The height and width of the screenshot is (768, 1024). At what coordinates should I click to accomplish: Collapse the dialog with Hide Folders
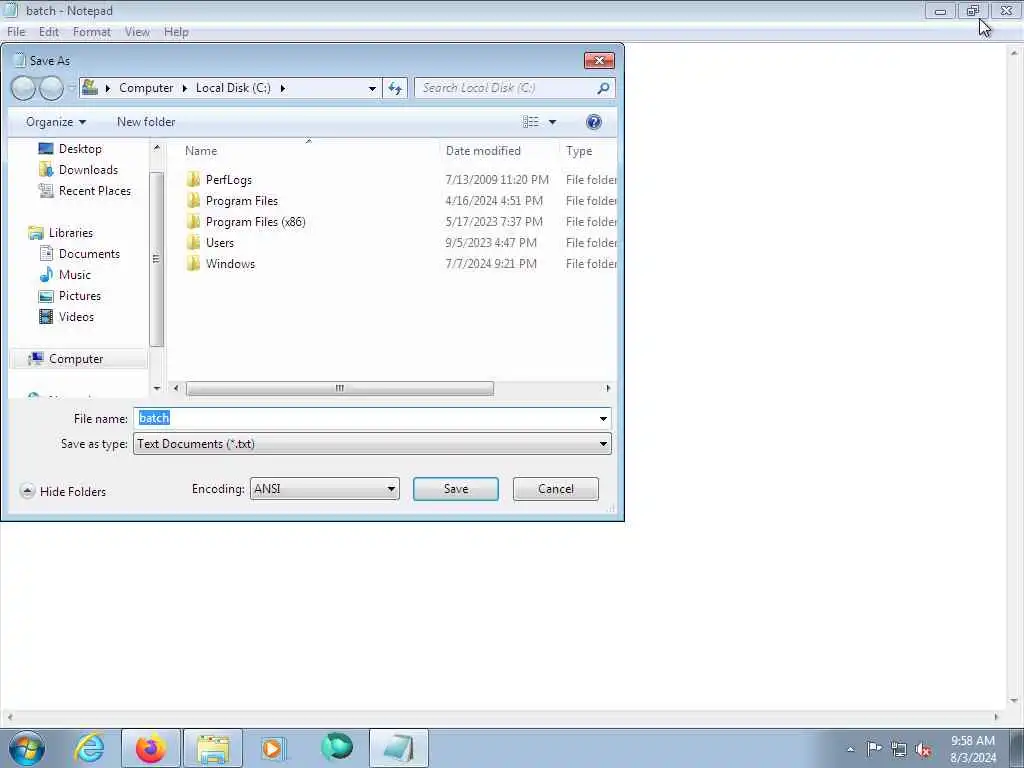(63, 491)
